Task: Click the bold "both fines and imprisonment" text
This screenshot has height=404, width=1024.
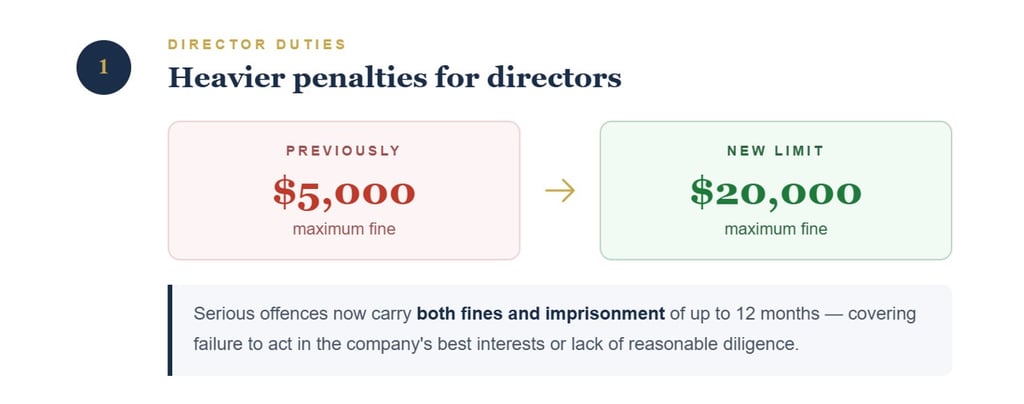Action: pos(540,314)
